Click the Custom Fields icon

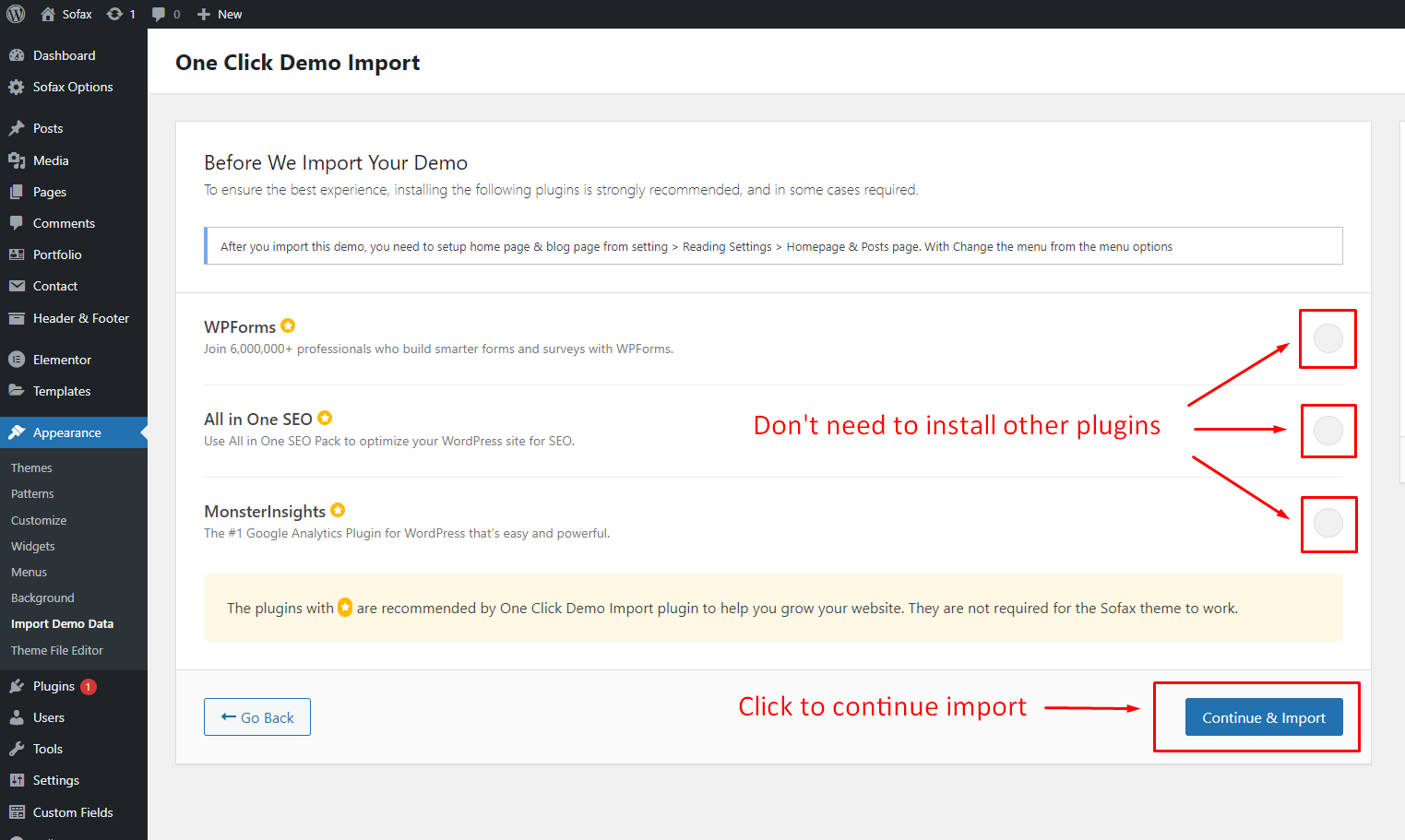point(17,812)
